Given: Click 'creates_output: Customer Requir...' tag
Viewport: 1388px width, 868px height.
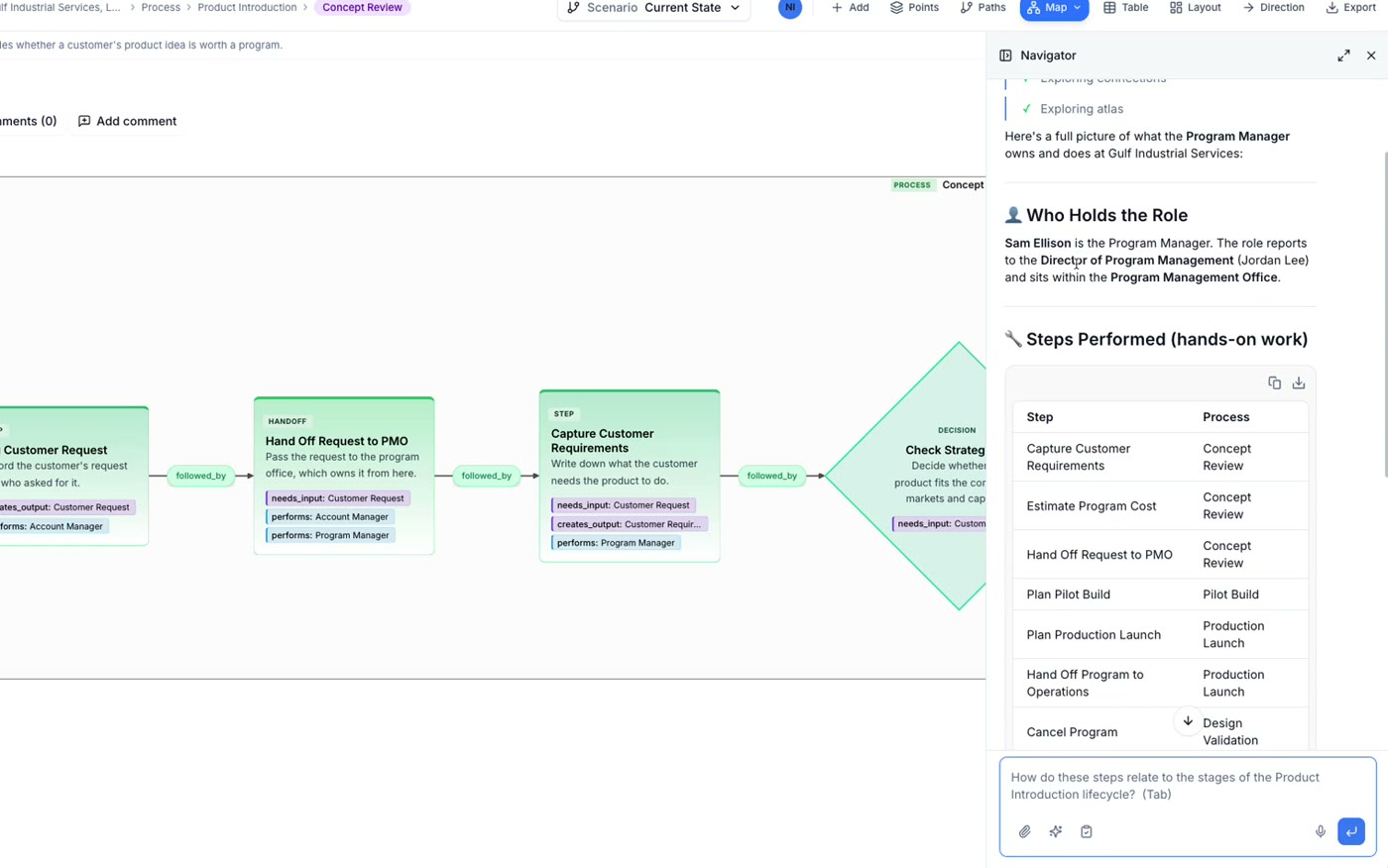Looking at the screenshot, I should [629, 524].
